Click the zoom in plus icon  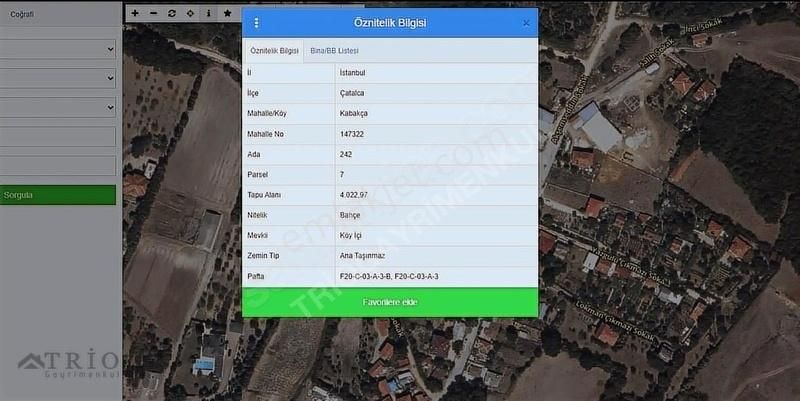[135, 13]
